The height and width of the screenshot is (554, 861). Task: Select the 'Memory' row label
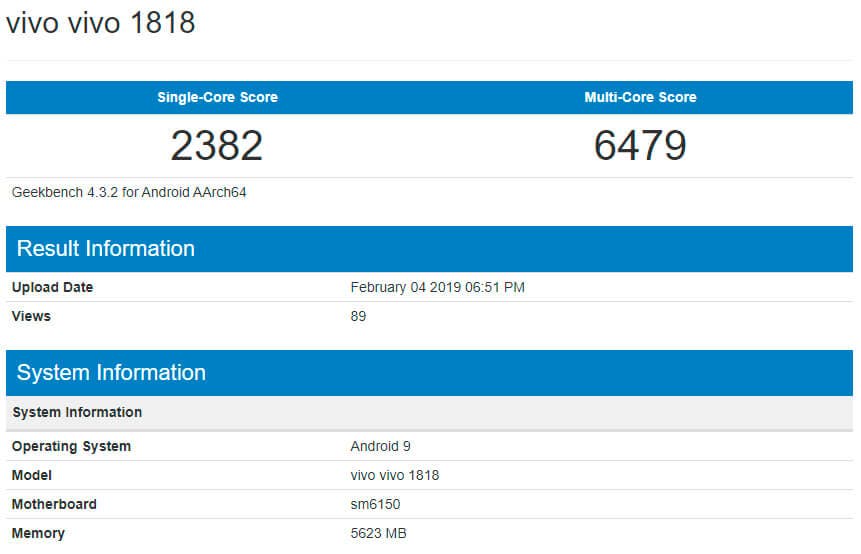click(38, 533)
